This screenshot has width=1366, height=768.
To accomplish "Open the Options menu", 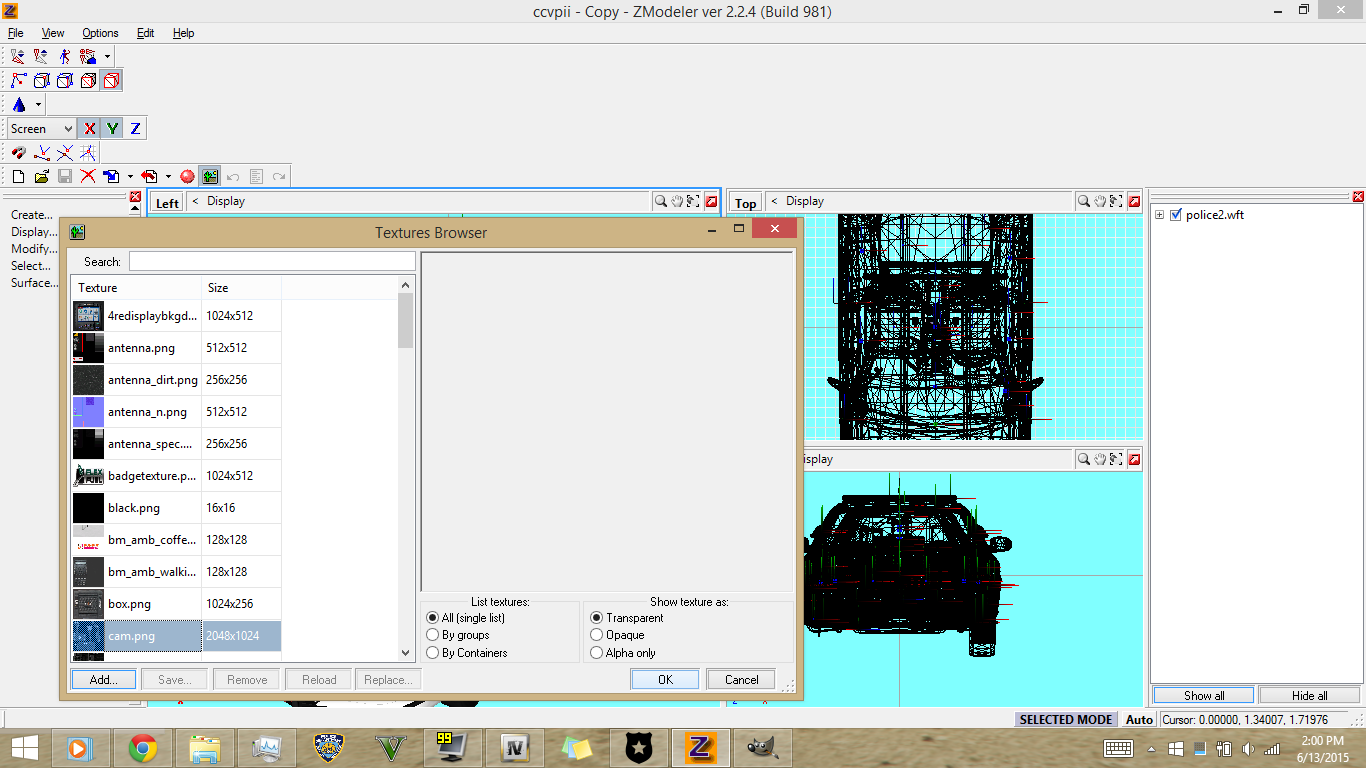I will [x=100, y=33].
